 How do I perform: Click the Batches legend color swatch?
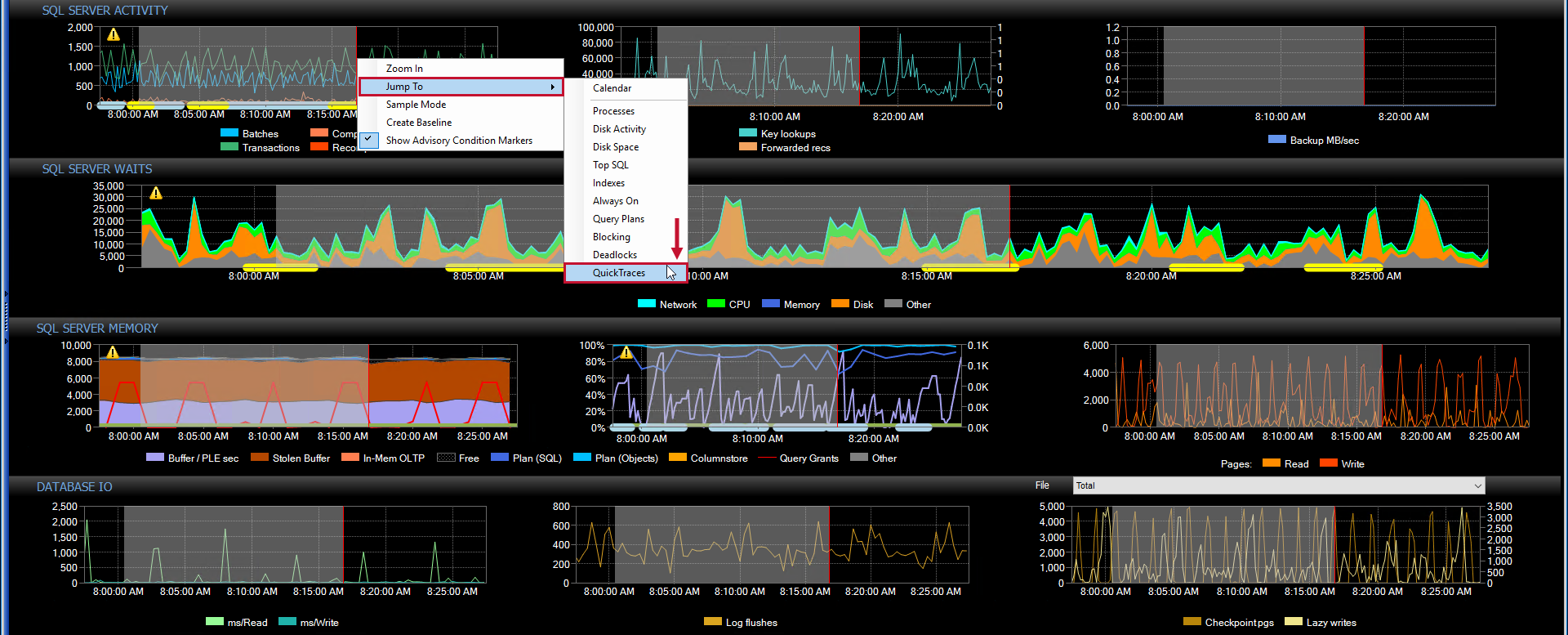[x=229, y=133]
